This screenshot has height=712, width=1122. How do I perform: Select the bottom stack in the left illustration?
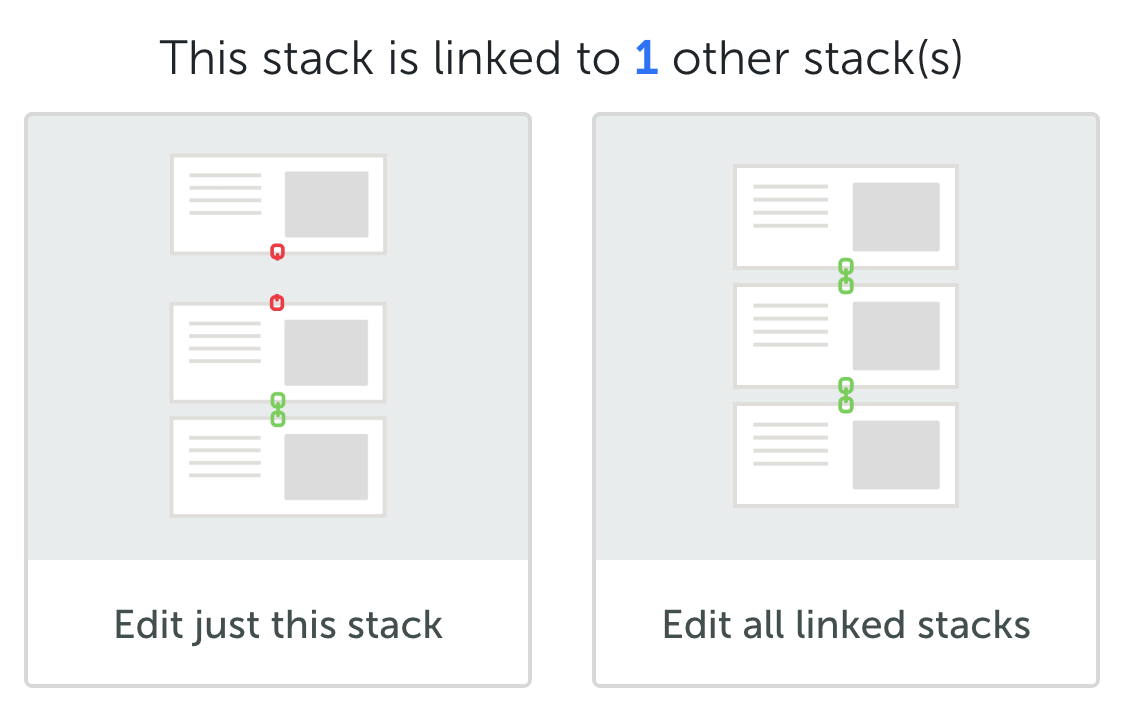pyautogui.click(x=278, y=466)
